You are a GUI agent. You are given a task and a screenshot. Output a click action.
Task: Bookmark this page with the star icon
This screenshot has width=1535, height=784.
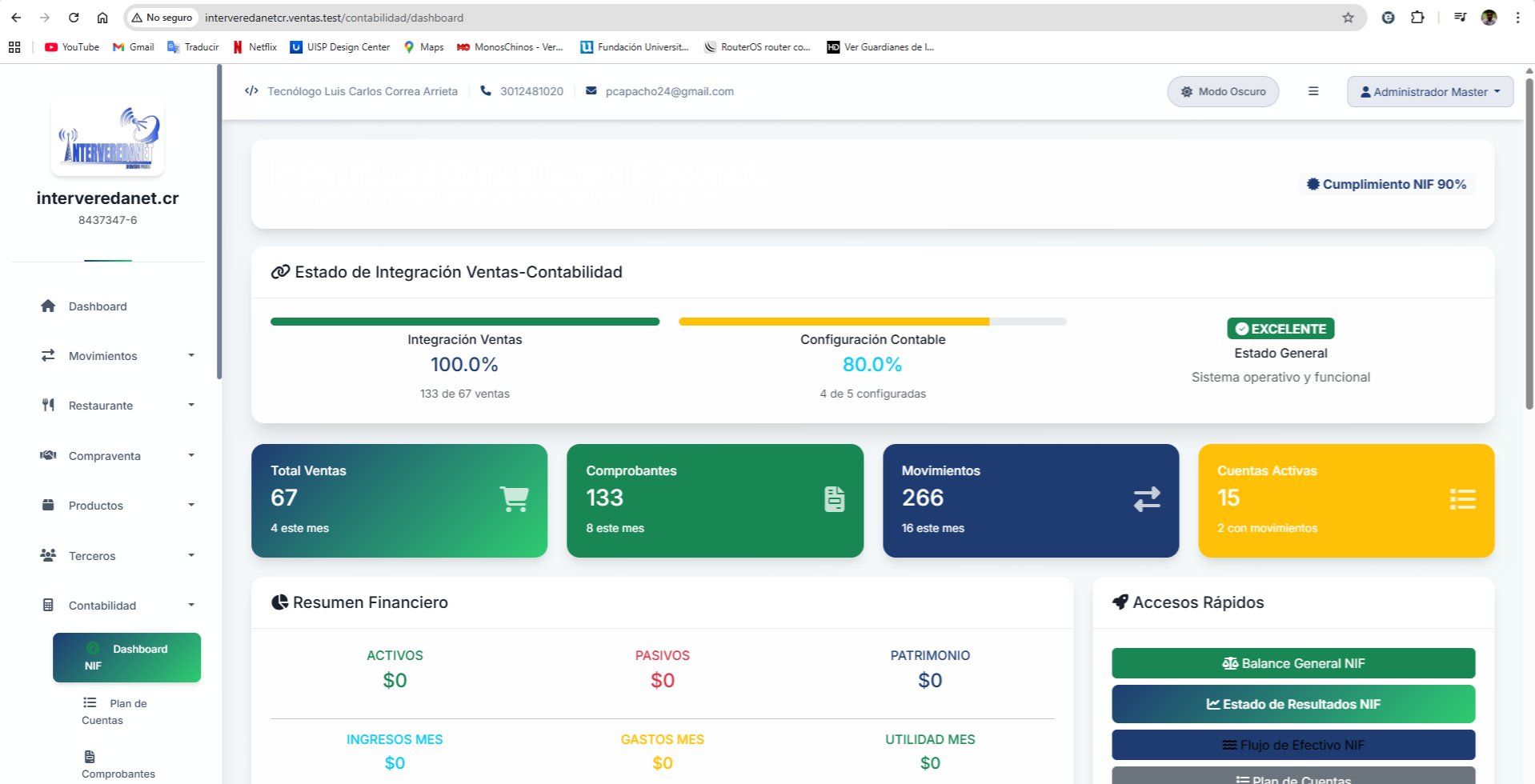(x=1348, y=18)
